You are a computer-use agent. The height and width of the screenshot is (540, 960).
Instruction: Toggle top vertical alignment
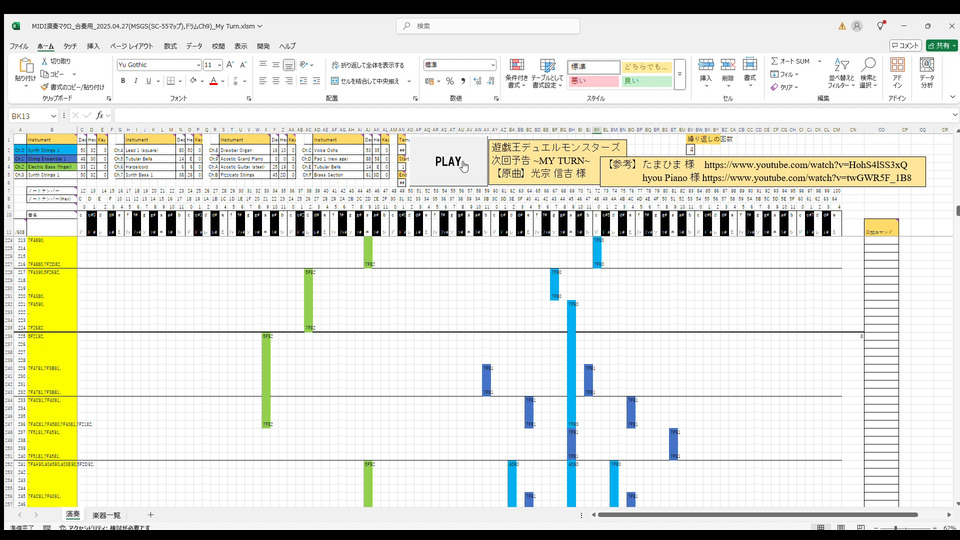coord(263,64)
